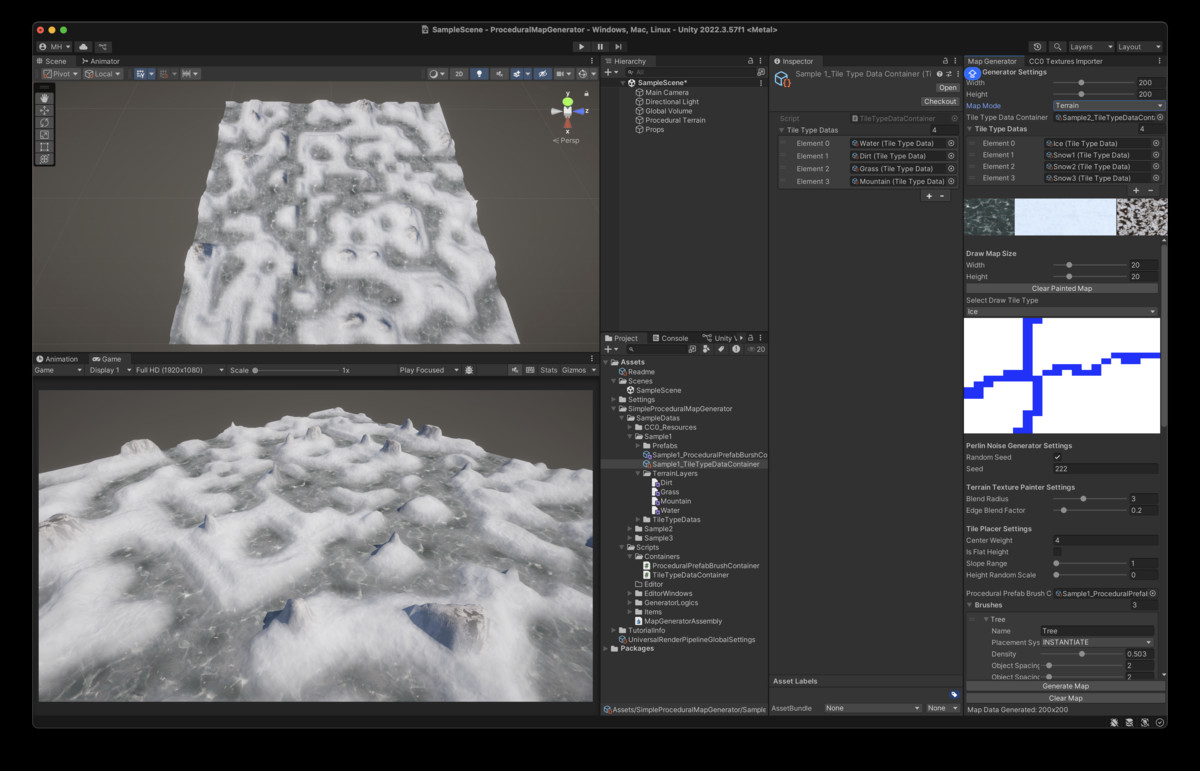This screenshot has height=771, width=1200.
Task: Switch to the Animator tab
Action: click(101, 61)
